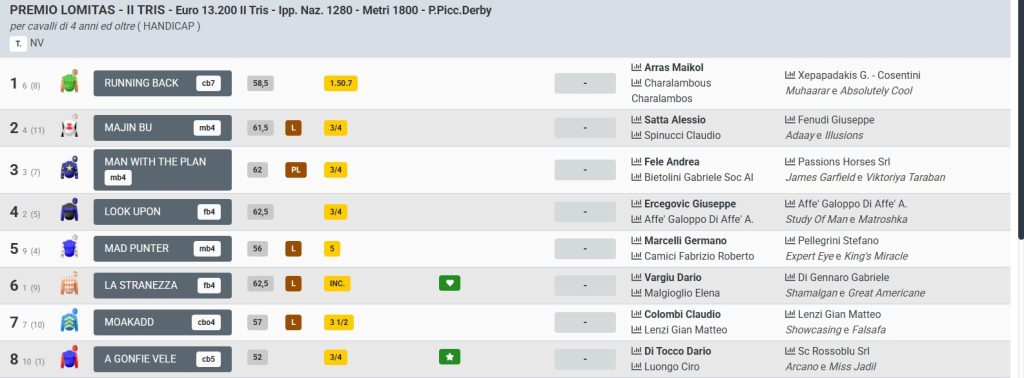Image resolution: width=1024 pixels, height=378 pixels.
Task: Click the green star icon on A Gonfie Vele row
Action: pos(449,357)
